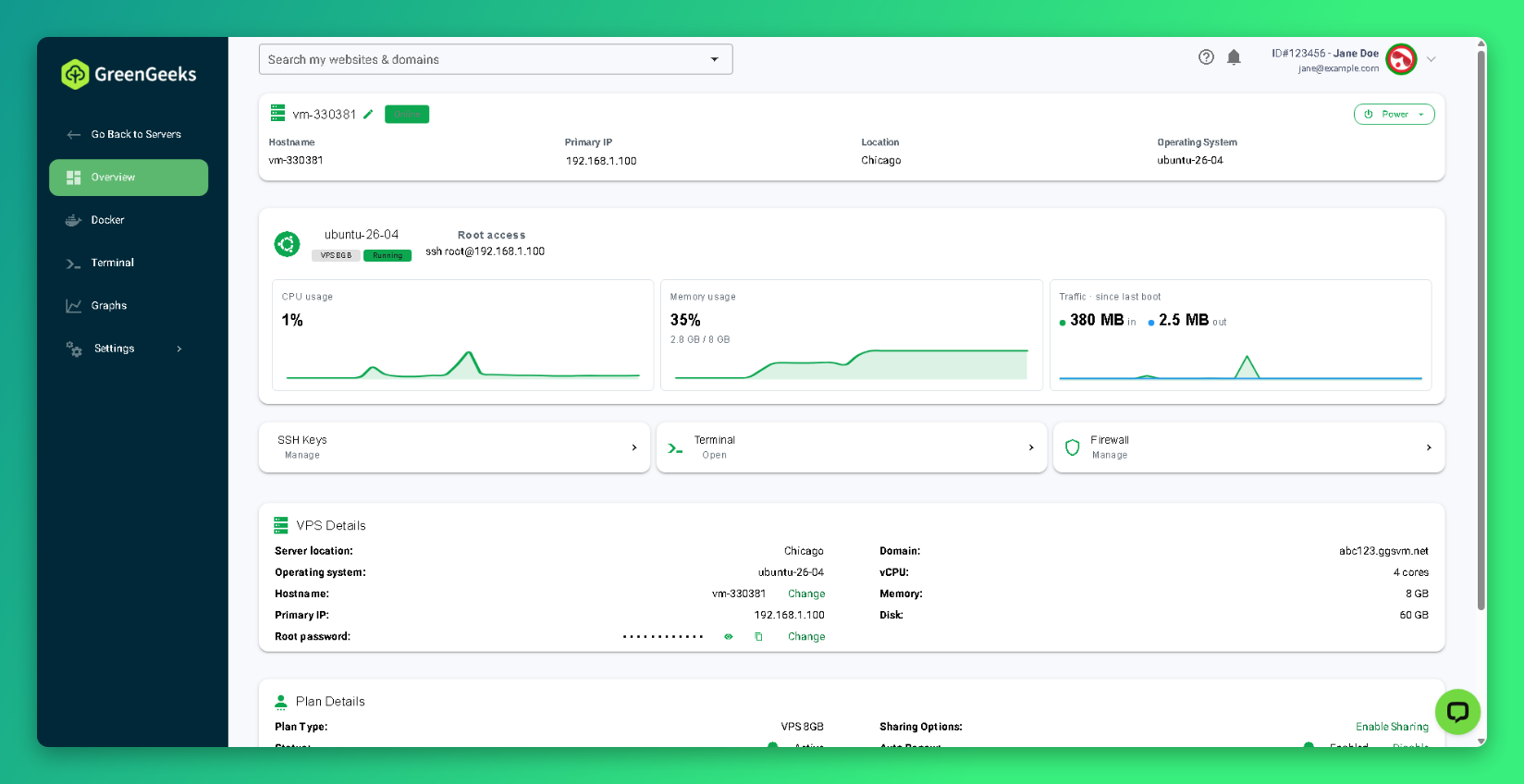Click the Running status badge

coord(387,256)
